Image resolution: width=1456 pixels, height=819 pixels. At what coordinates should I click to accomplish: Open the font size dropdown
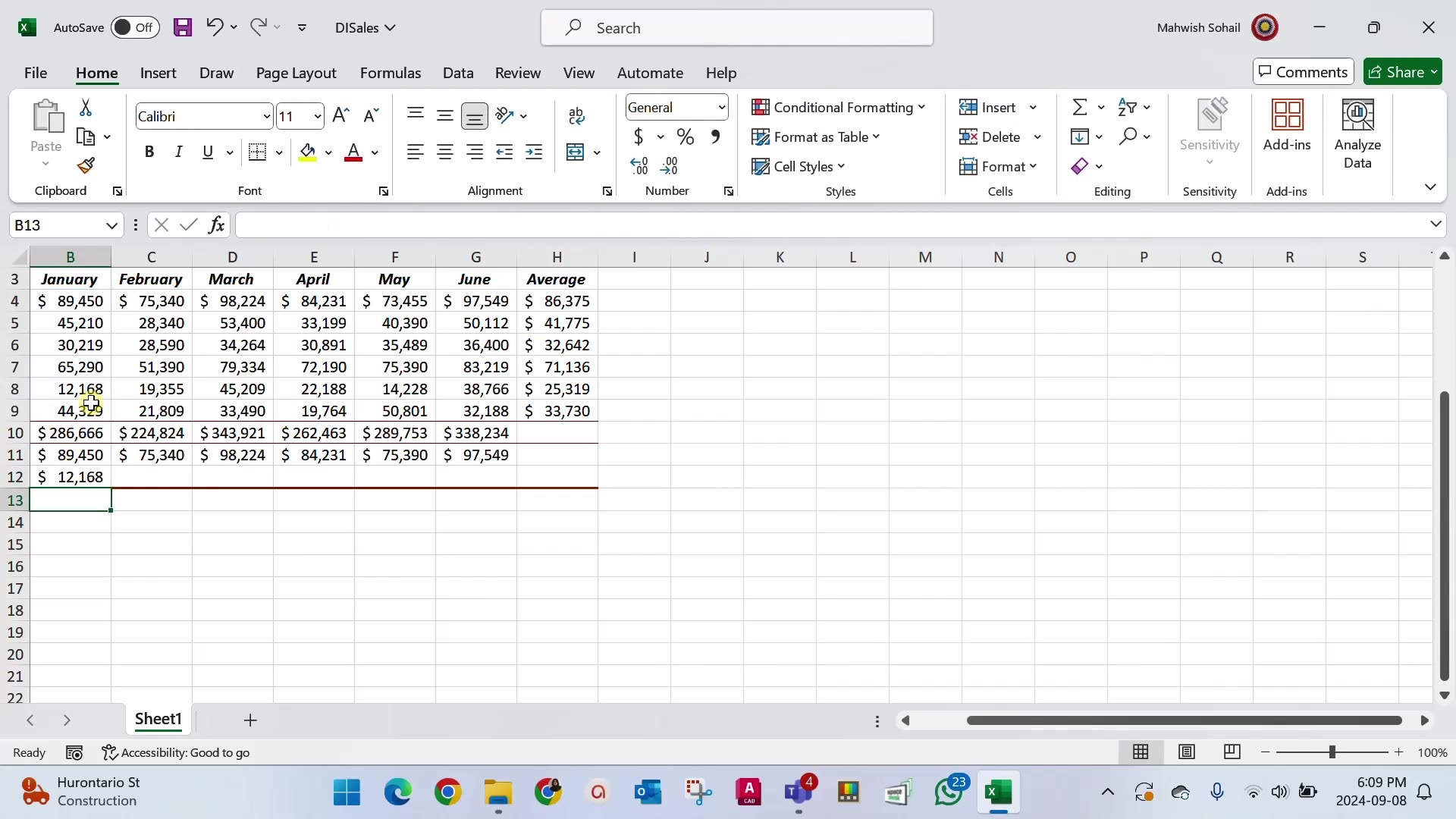click(318, 116)
